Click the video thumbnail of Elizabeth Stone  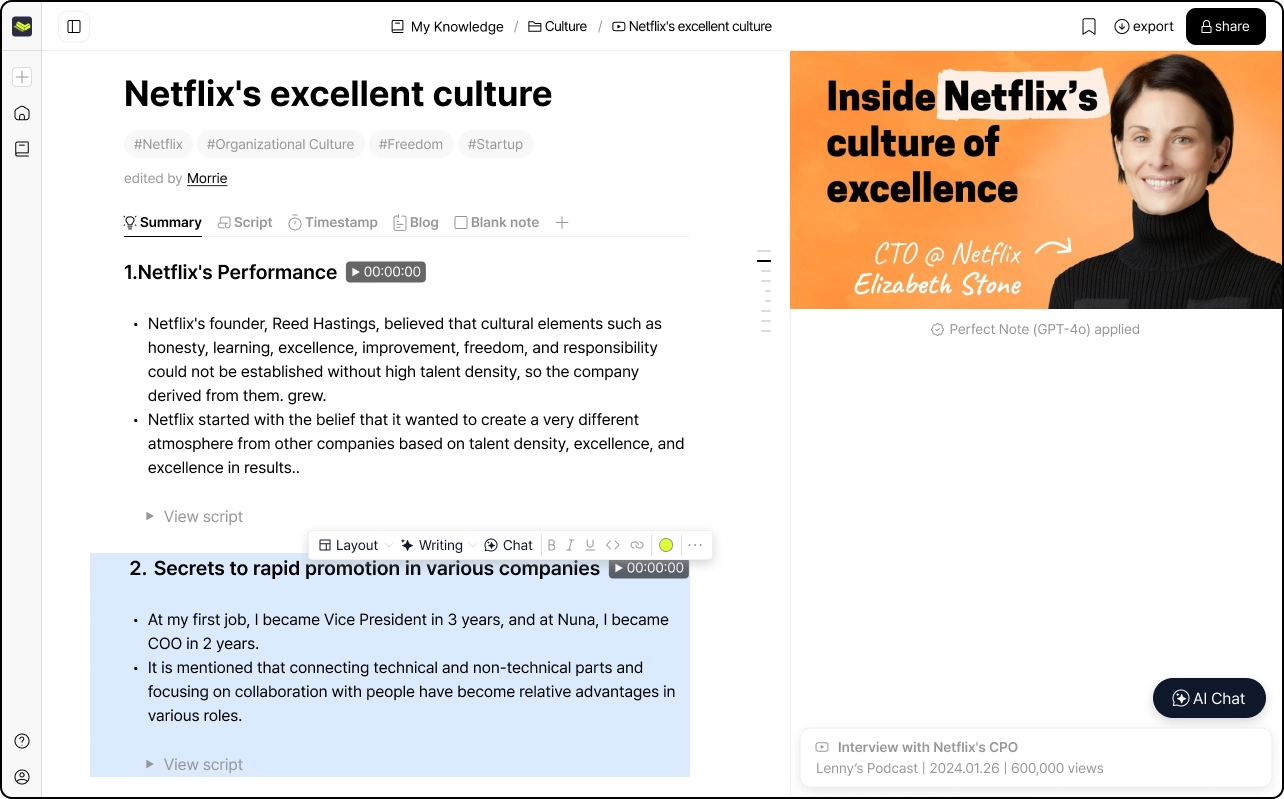pyautogui.click(x=1036, y=180)
